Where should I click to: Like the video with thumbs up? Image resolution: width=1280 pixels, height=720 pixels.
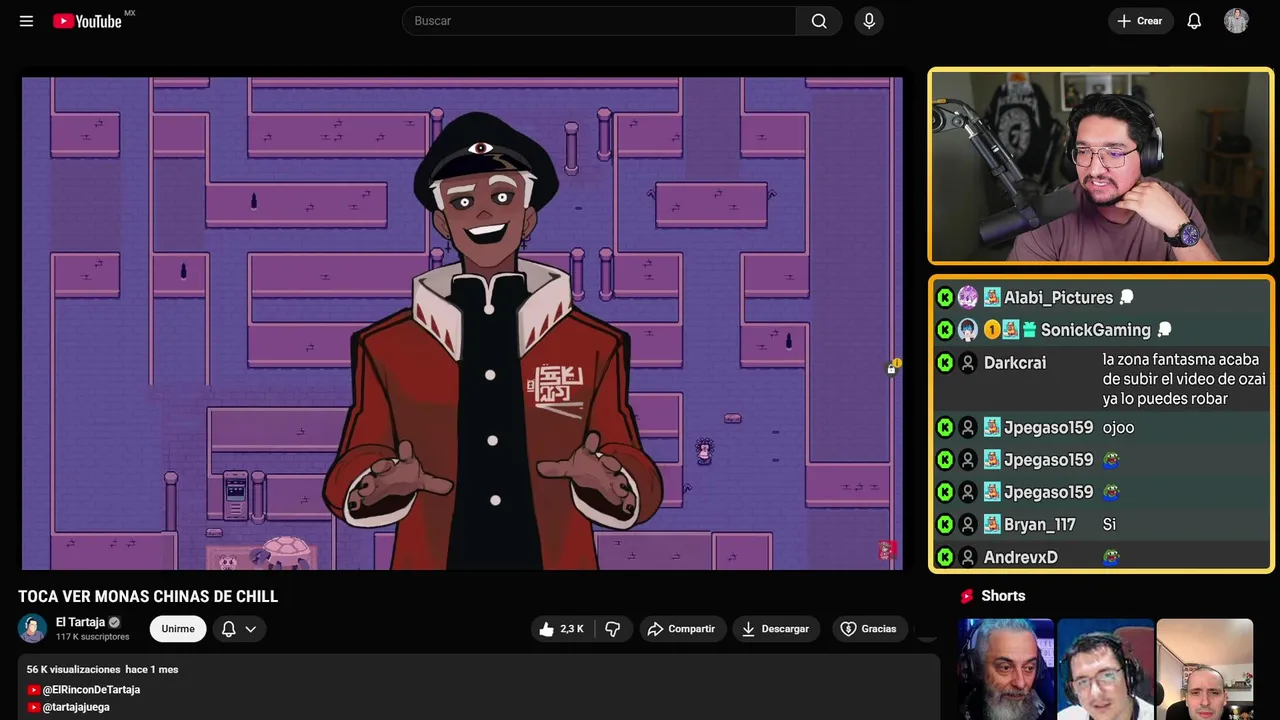pyautogui.click(x=561, y=629)
